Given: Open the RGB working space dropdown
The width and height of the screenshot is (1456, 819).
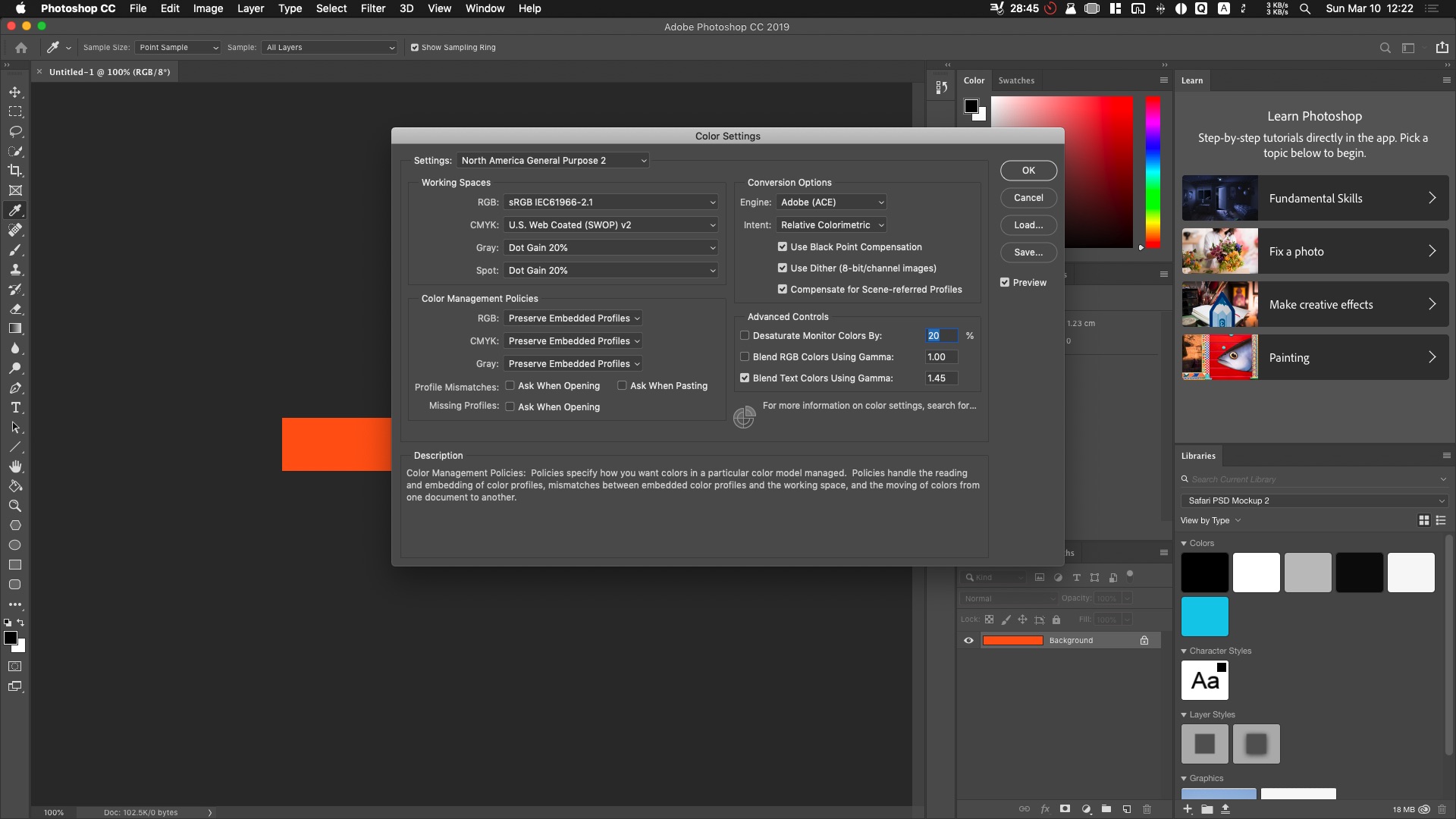Looking at the screenshot, I should [610, 202].
